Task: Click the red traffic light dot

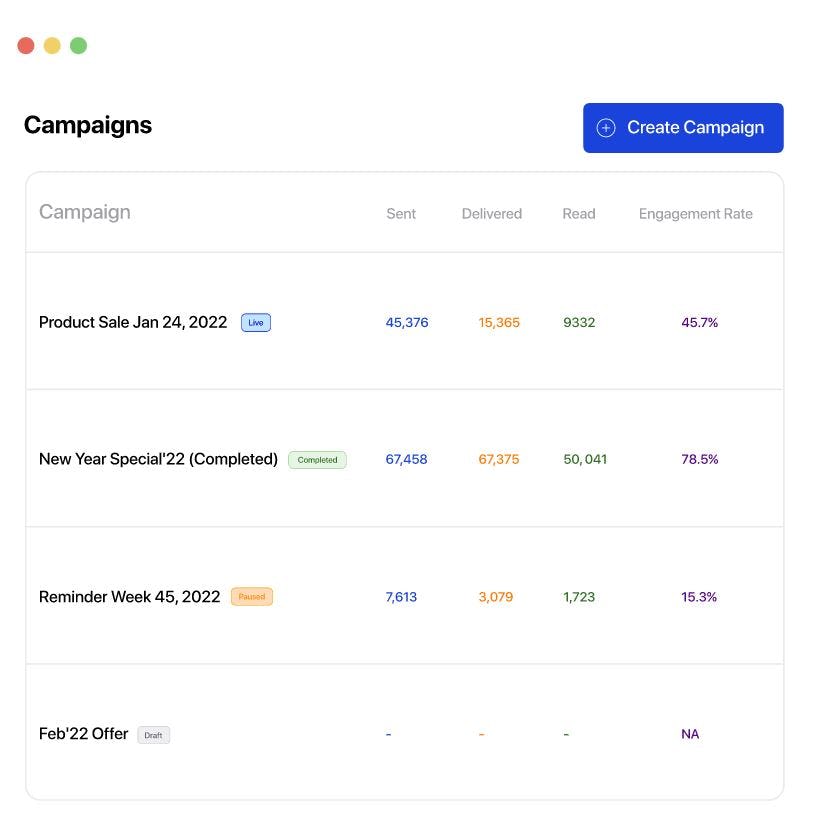Action: (25, 45)
